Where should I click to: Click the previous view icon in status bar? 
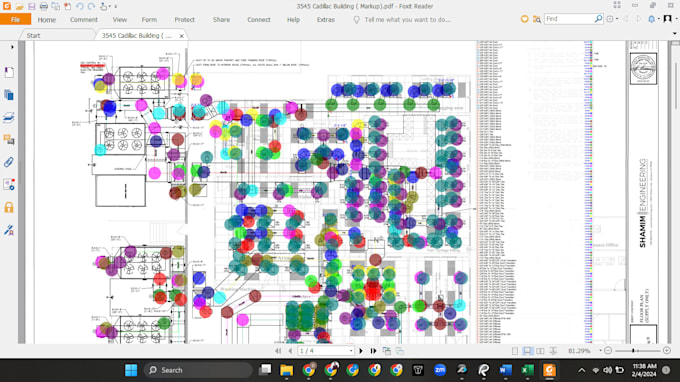[x=386, y=351]
